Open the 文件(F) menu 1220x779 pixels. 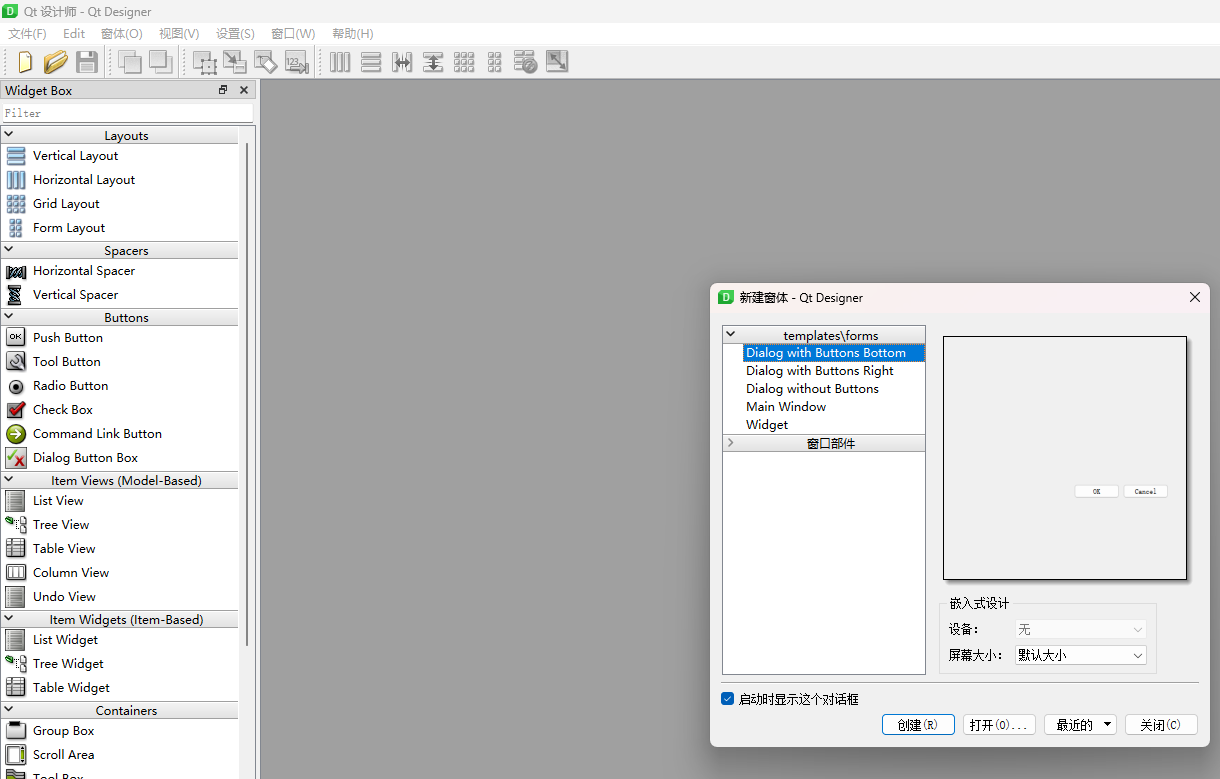click(27, 33)
